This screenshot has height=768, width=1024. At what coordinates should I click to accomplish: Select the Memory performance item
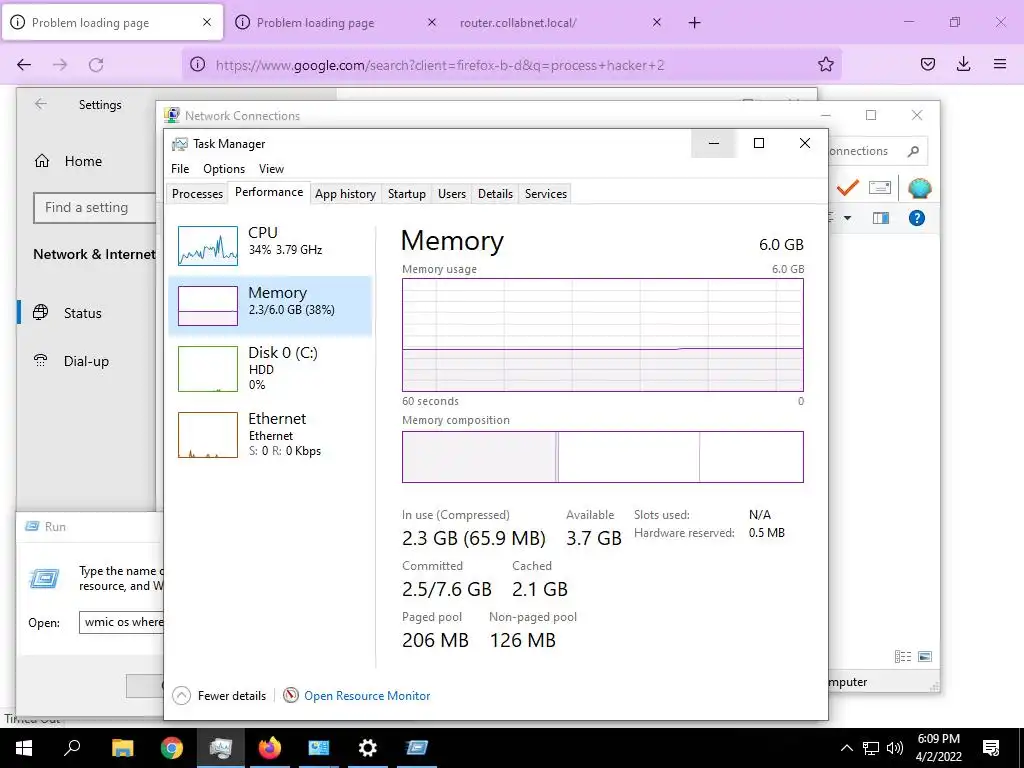[270, 305]
